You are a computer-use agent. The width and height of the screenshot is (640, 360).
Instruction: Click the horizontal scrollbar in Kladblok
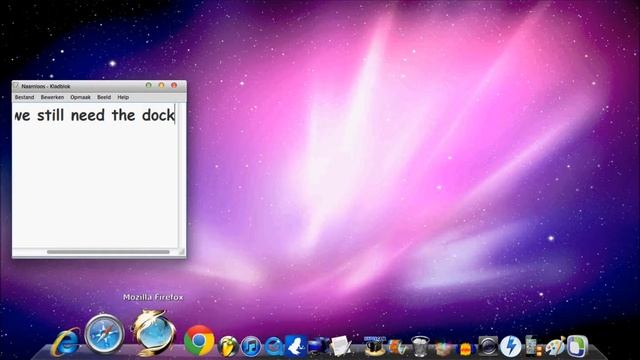click(108, 252)
